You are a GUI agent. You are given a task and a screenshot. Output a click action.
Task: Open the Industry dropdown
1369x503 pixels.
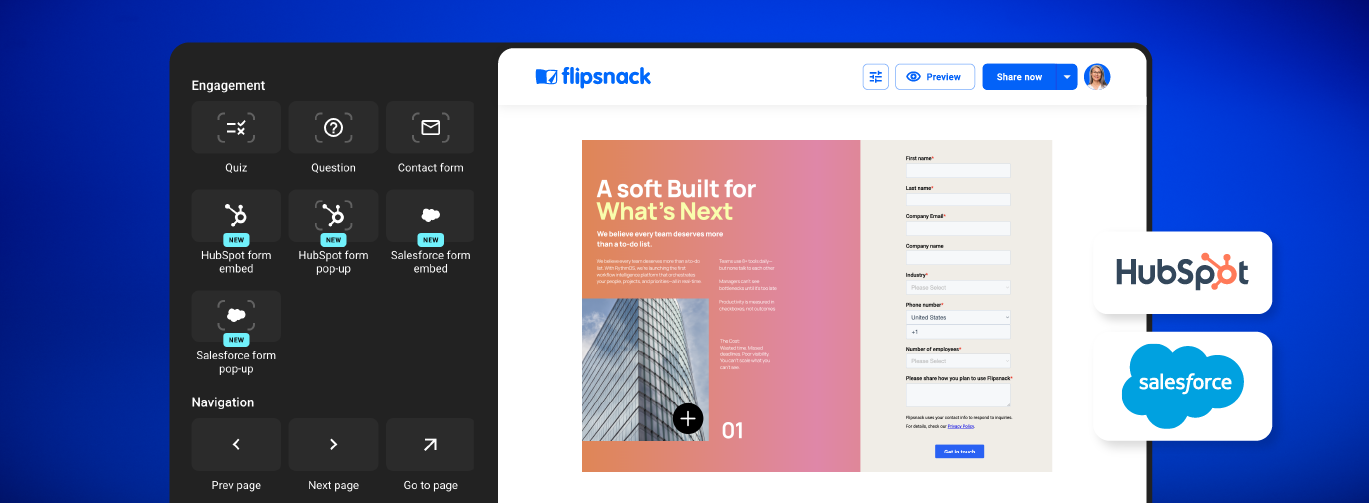coord(958,288)
